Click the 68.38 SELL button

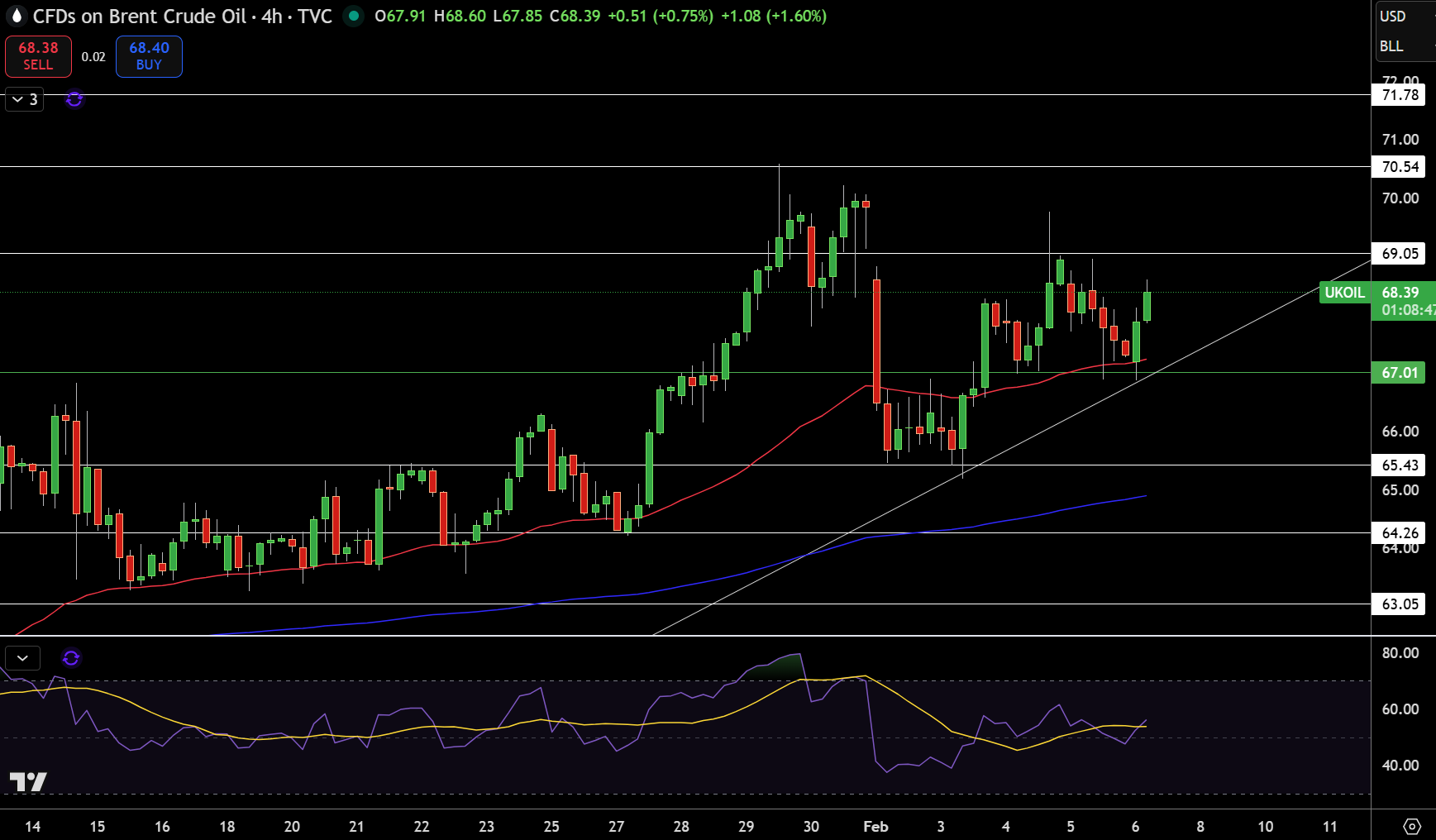(x=38, y=56)
